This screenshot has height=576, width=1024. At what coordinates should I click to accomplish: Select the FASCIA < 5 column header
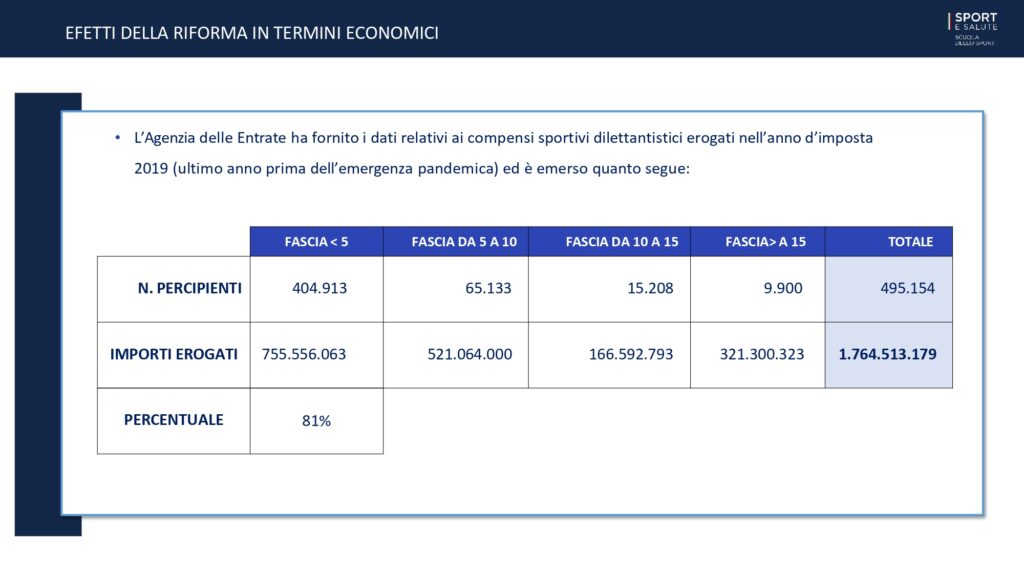(x=316, y=242)
